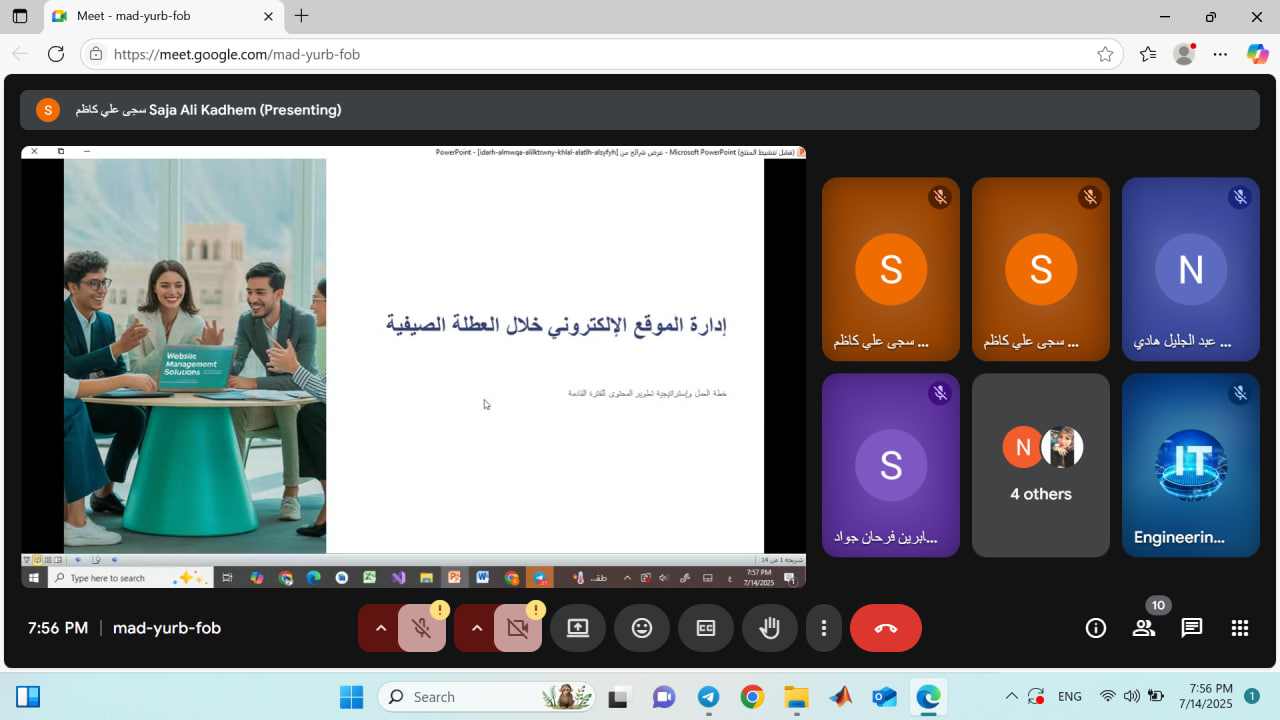The image size is (1280, 720).
Task: Open a new browser tab
Action: tap(301, 16)
